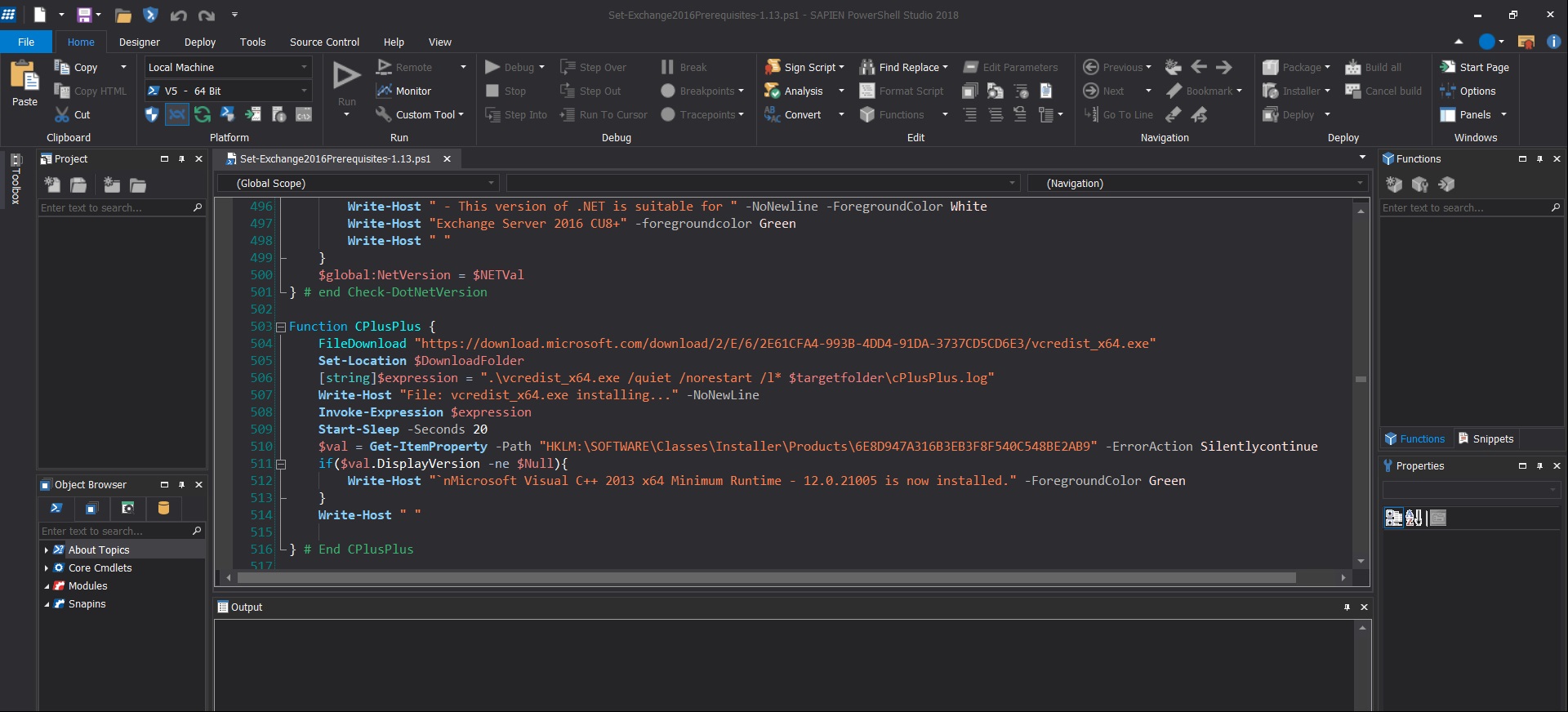Click the Project panel search field
Image resolution: width=1568 pixels, height=712 pixels.
(121, 208)
